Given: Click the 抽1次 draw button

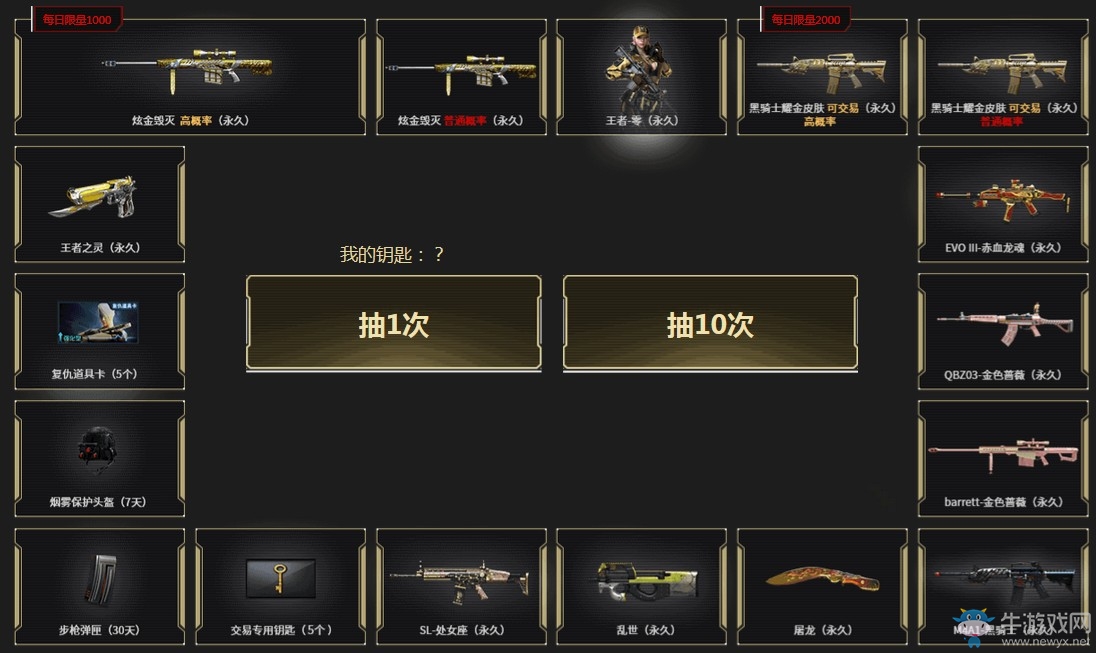Looking at the screenshot, I should pos(394,322).
